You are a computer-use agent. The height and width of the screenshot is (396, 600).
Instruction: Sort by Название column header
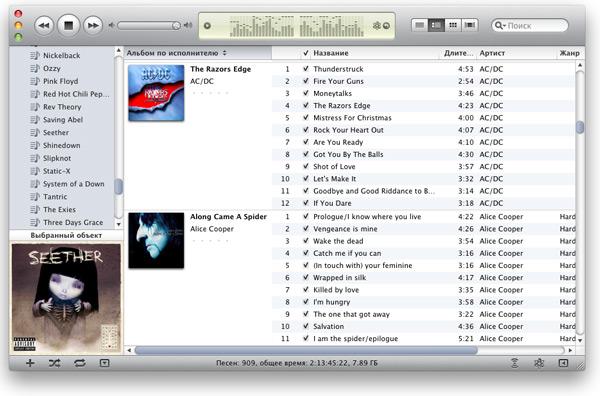click(375, 53)
